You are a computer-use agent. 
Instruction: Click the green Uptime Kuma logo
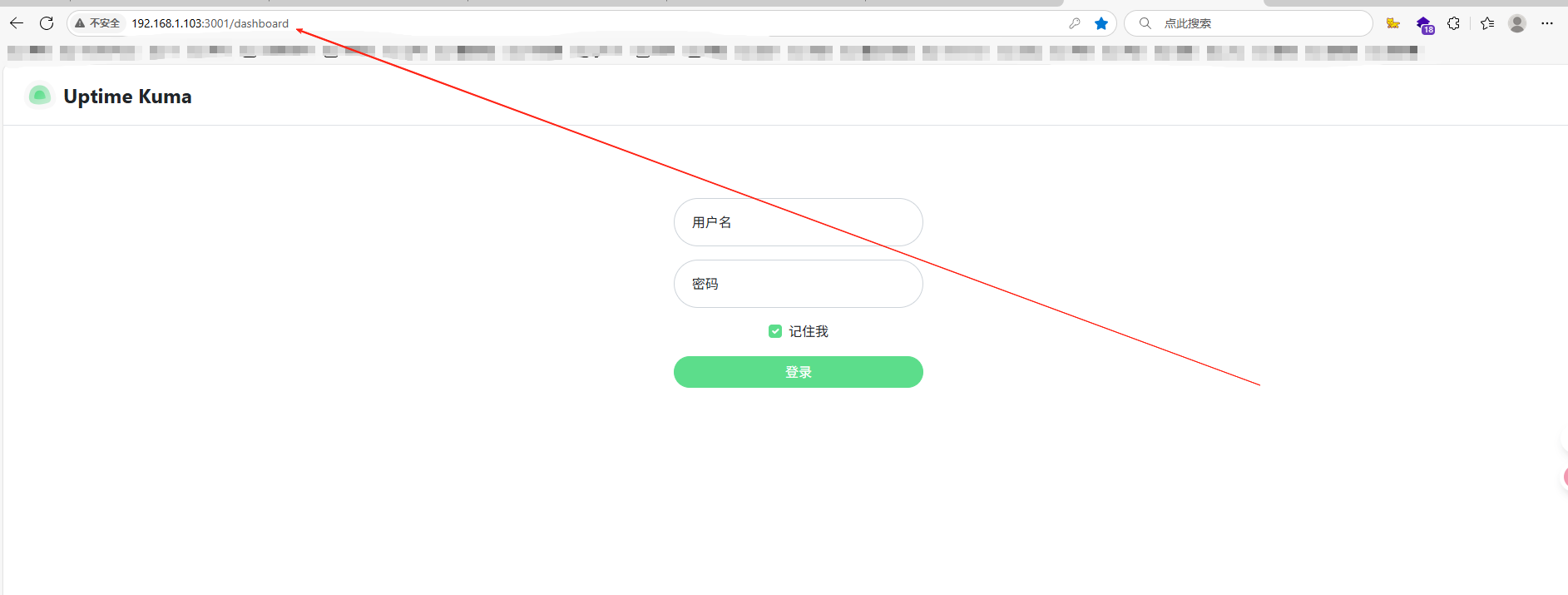(40, 96)
